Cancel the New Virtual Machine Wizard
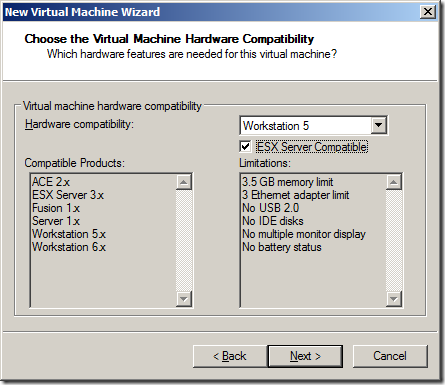Screen dimensions: 445x385 tap(390, 356)
